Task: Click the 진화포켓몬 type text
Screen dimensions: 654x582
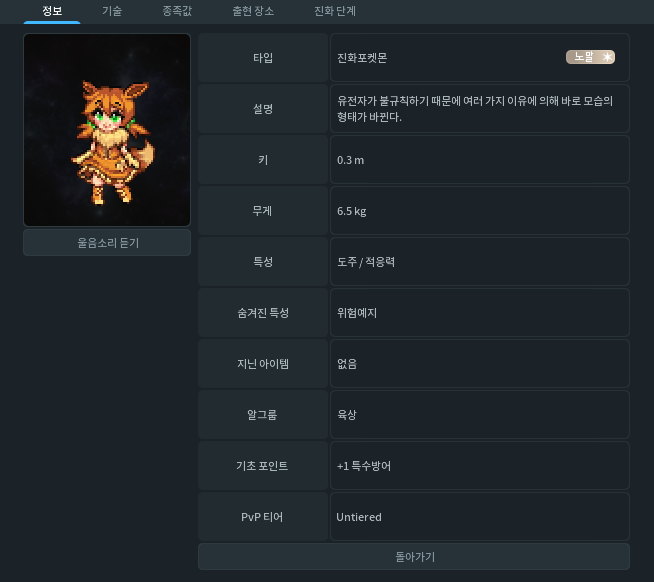Action: pos(363,58)
